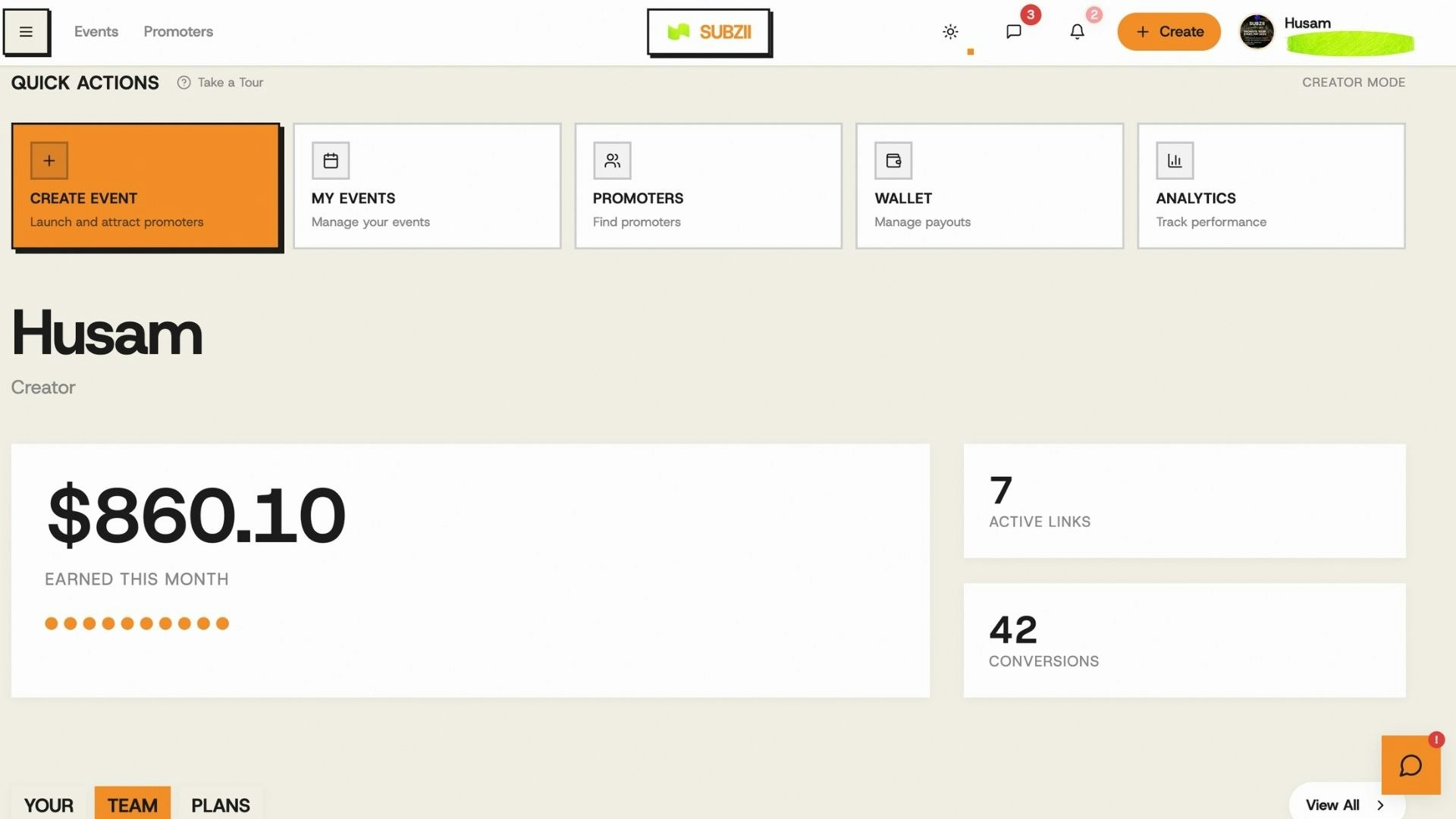This screenshot has width=1456, height=819.
Task: Click the Create button
Action: [1169, 31]
